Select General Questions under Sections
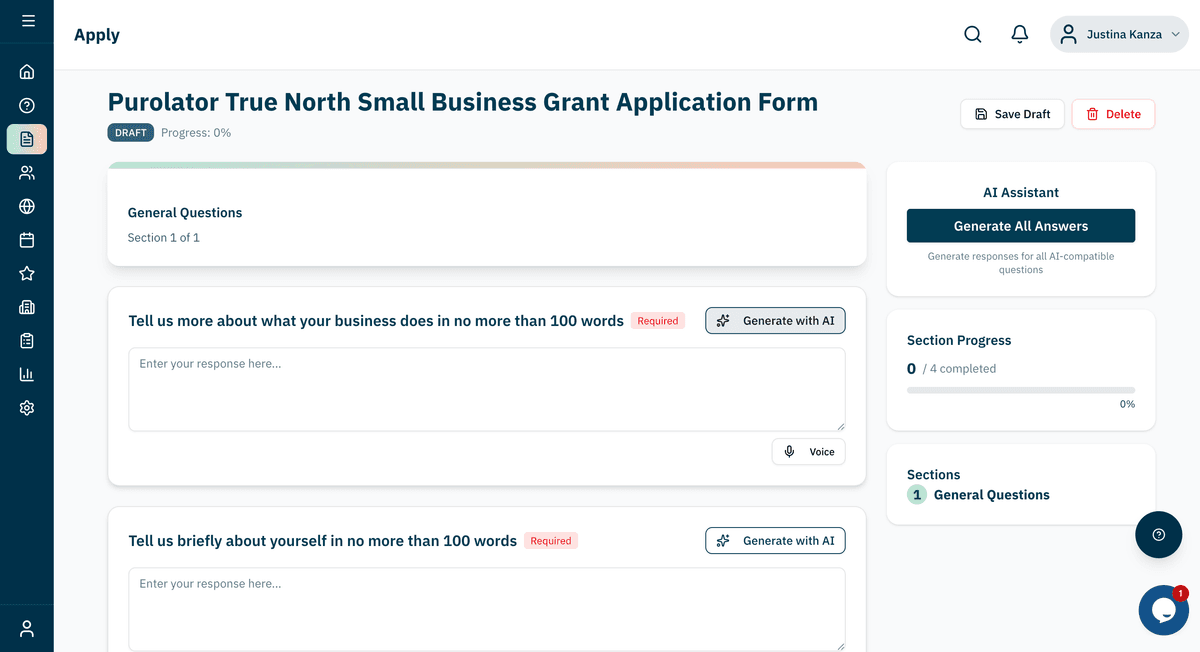The image size is (1200, 652). (990, 494)
